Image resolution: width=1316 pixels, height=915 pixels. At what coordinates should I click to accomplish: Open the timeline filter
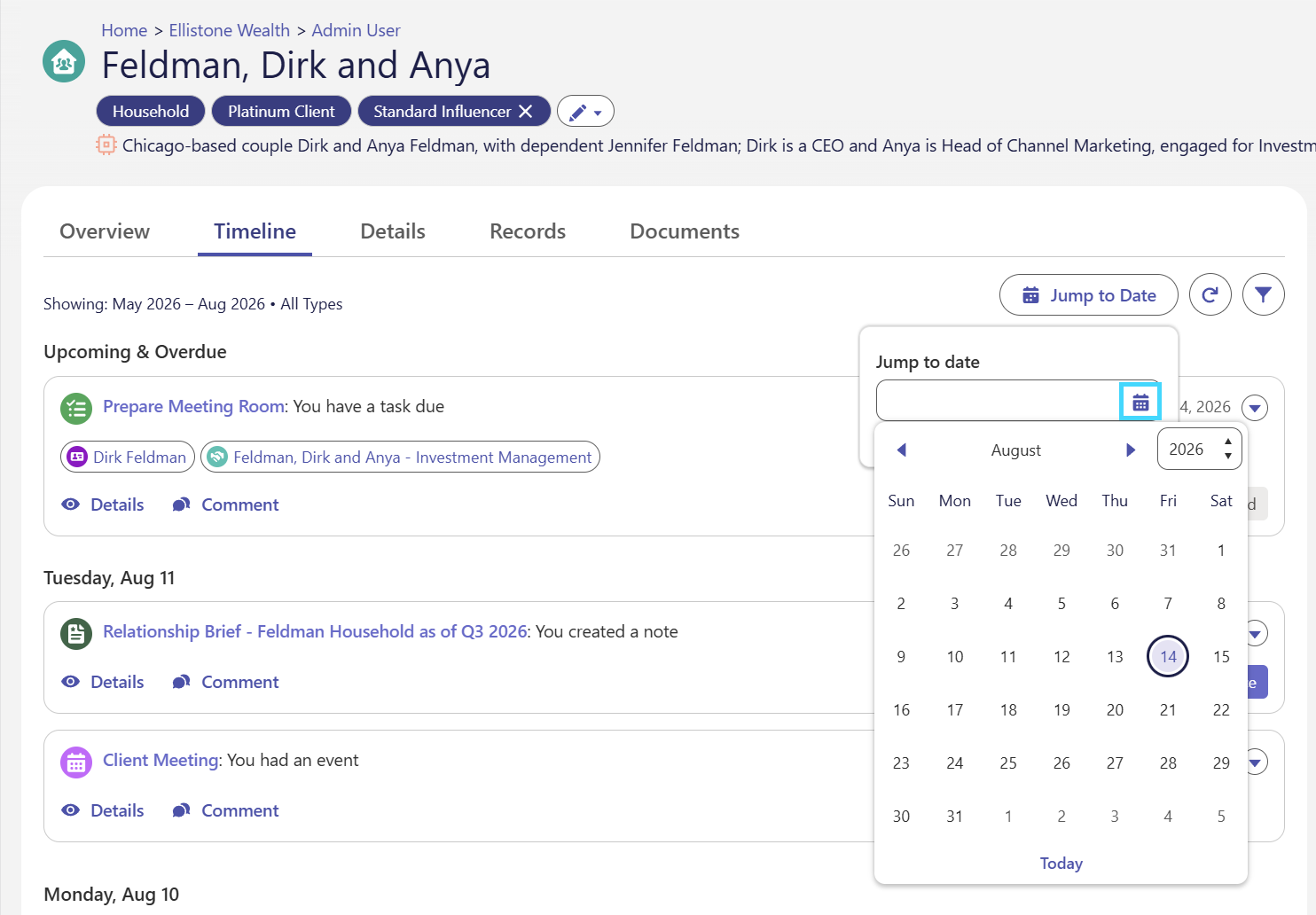[1264, 295]
